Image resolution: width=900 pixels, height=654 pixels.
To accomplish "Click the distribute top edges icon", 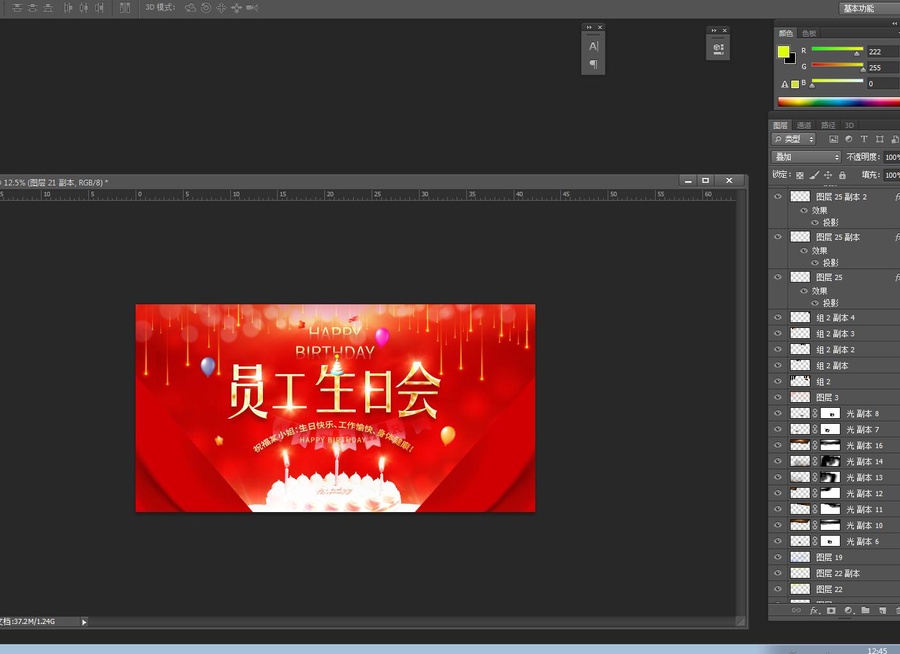I will tap(17, 8).
